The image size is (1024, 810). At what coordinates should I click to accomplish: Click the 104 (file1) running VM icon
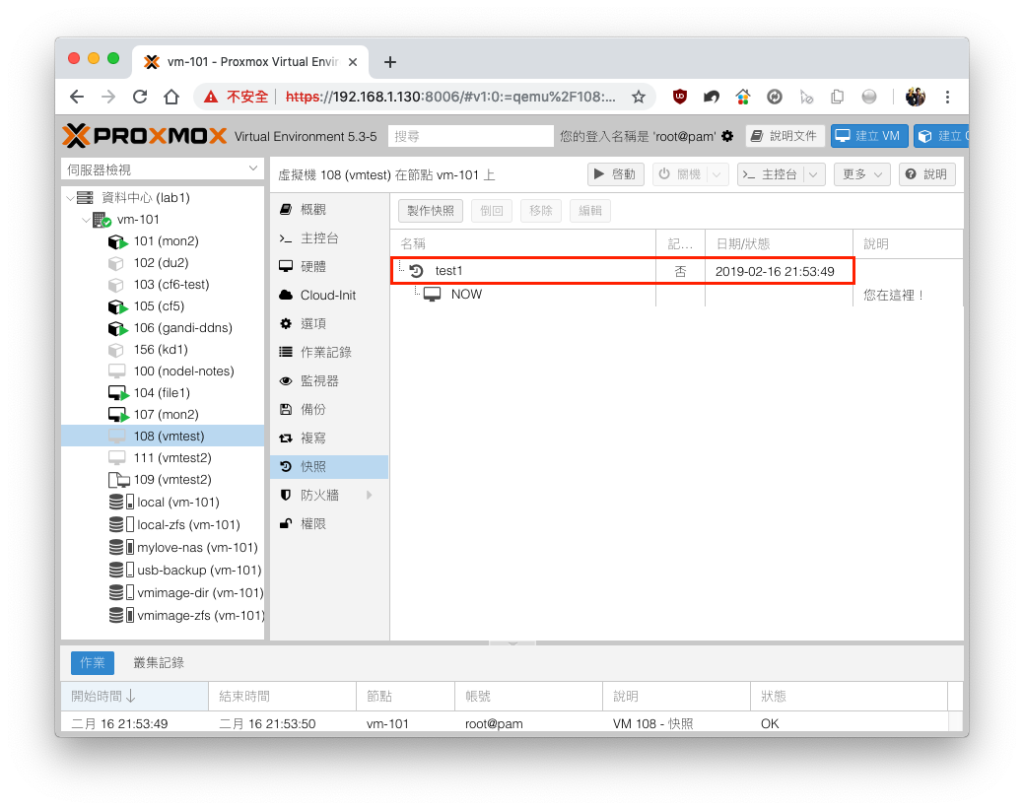click(x=118, y=393)
